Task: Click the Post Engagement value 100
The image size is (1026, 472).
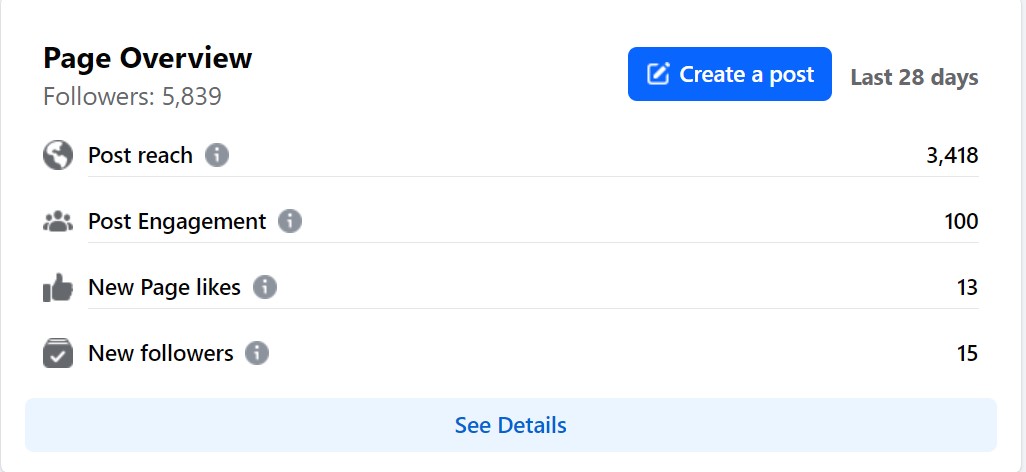Action: pos(960,221)
